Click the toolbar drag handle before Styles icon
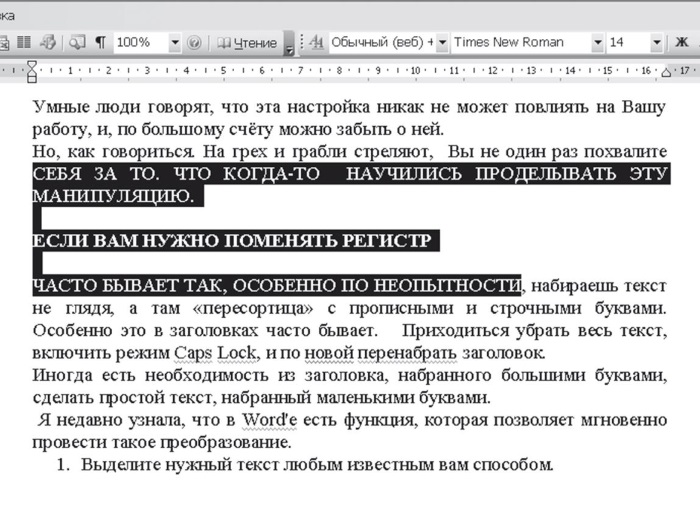The height and width of the screenshot is (522, 700). pos(302,42)
